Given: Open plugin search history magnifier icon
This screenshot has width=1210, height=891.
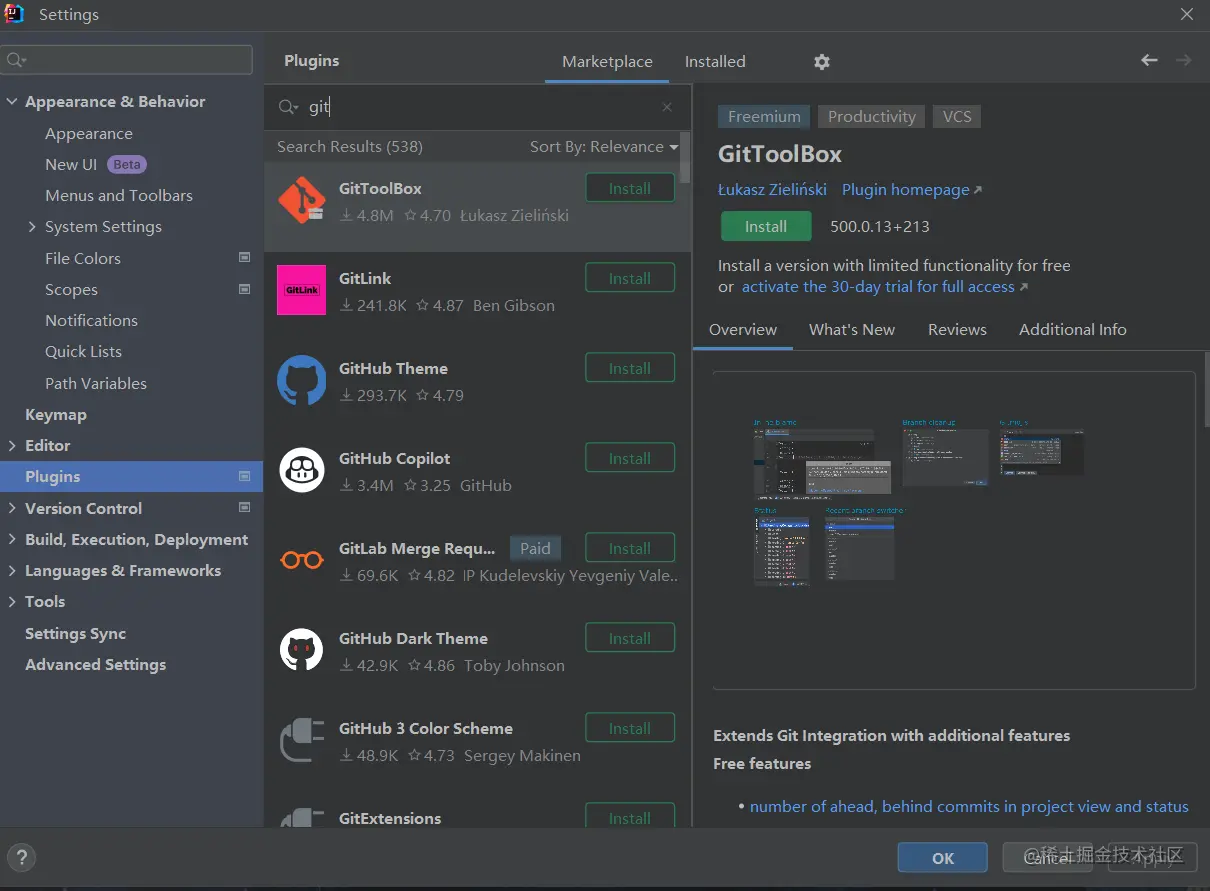Looking at the screenshot, I should tap(288, 107).
